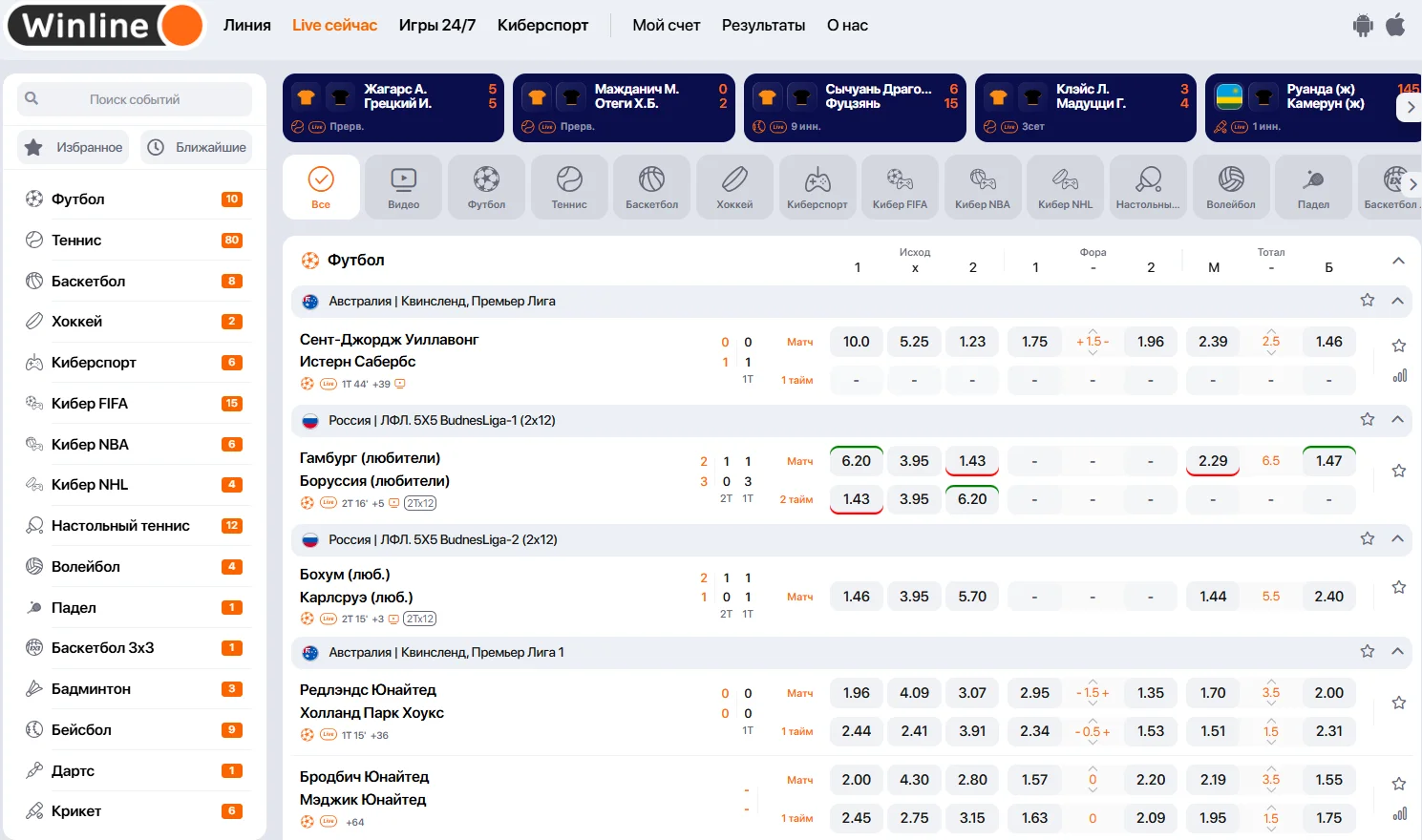Click the Избранное button in sidebar

tap(74, 147)
